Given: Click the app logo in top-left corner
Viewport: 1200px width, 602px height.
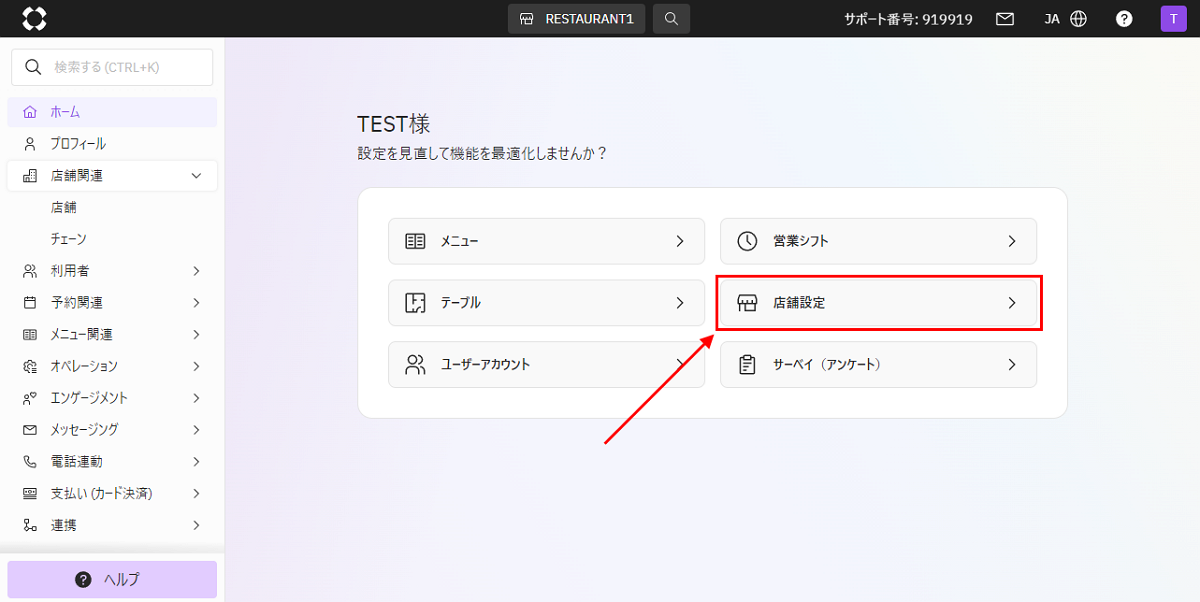Looking at the screenshot, I should pos(34,19).
